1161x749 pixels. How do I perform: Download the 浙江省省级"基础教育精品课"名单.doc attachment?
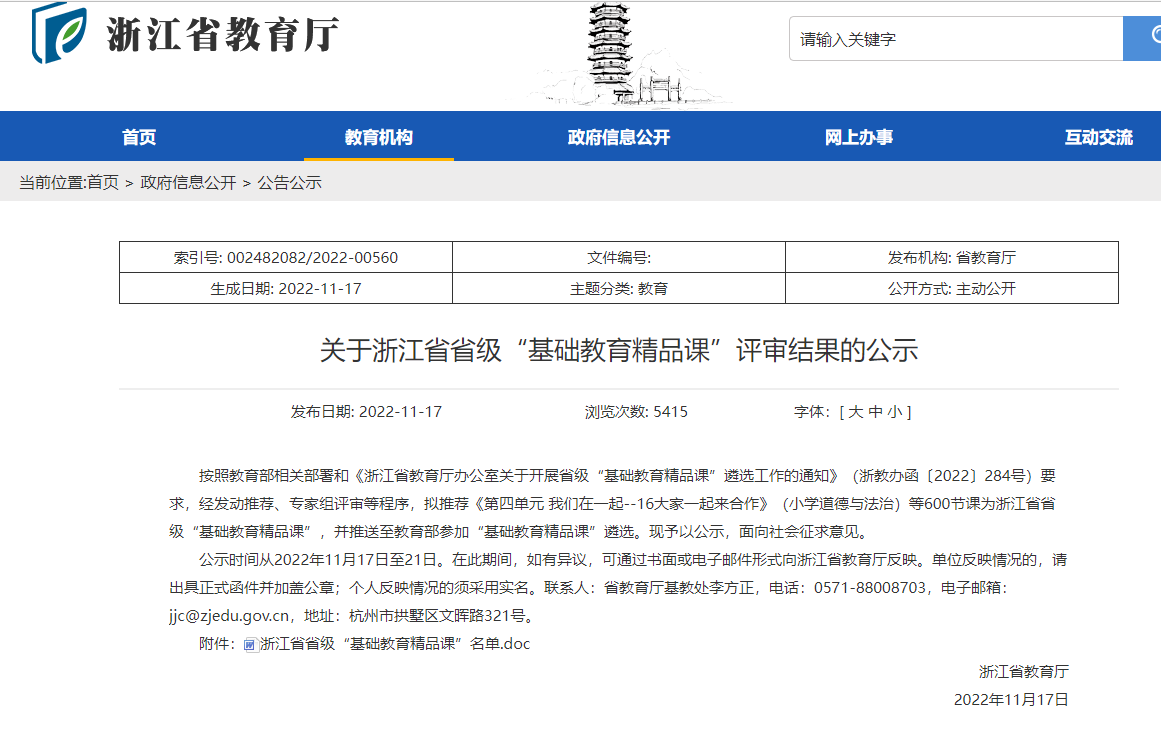point(394,644)
